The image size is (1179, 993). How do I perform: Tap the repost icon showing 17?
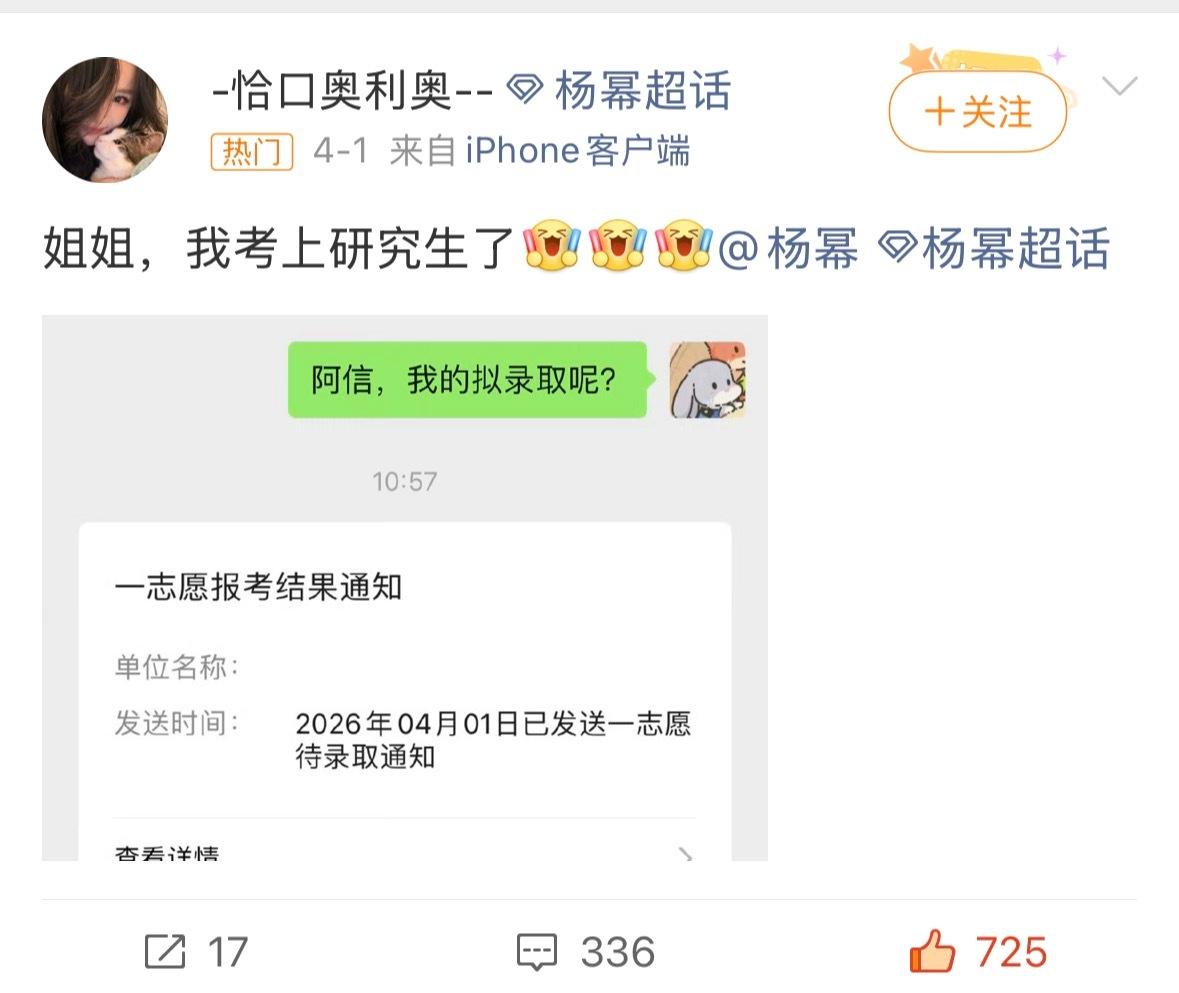165,951
